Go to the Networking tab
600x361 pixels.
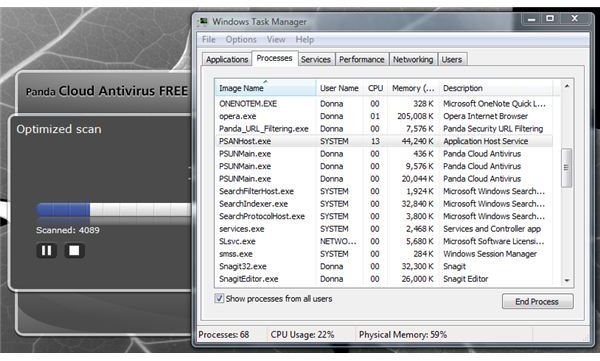[413, 59]
